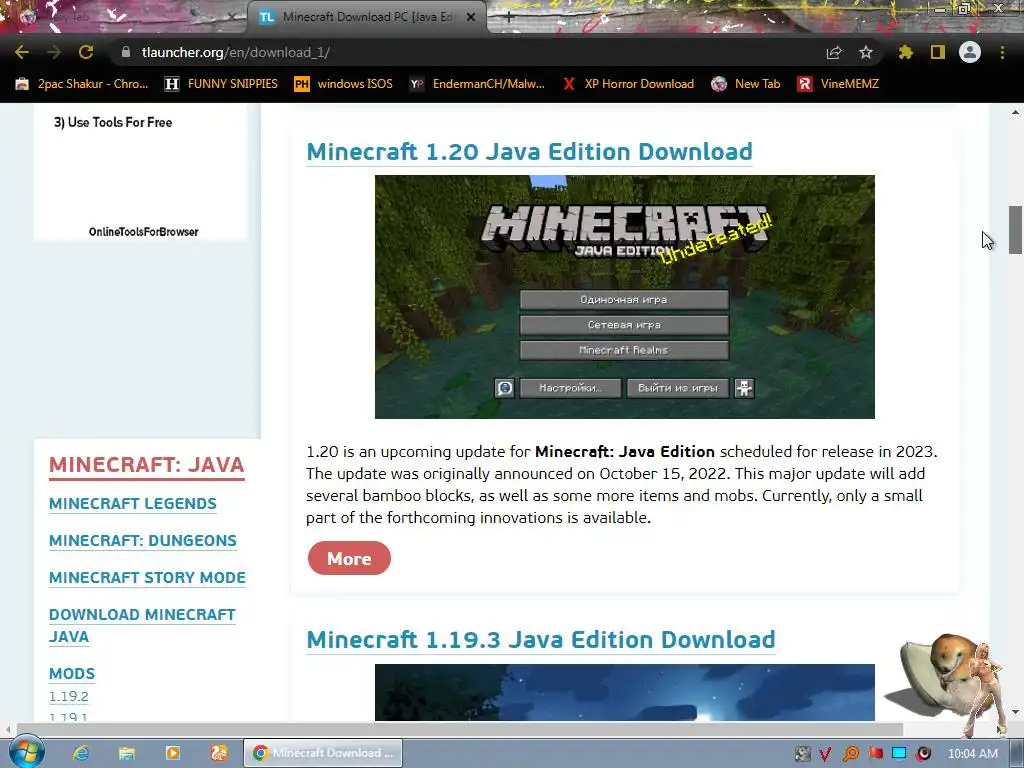Open the orange app icon in taskbar
Screen dimensions: 1024x768
(219, 753)
